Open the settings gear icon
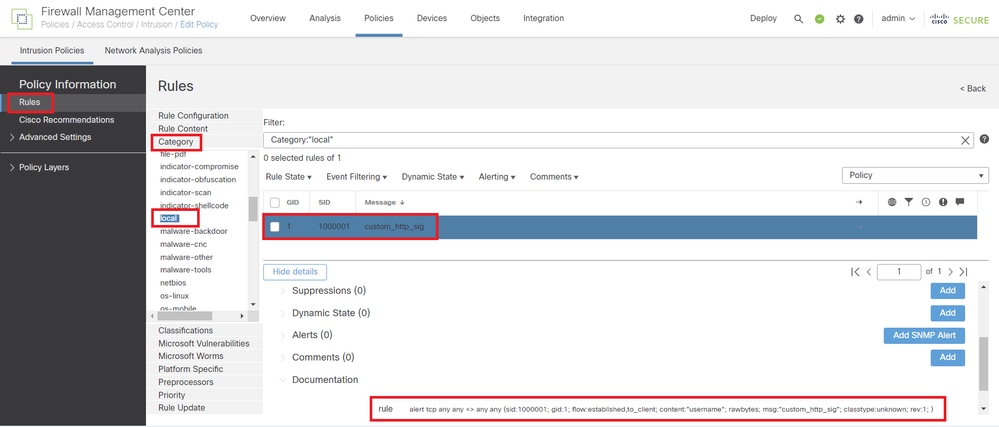Image resolution: width=999 pixels, height=427 pixels. 840,18
